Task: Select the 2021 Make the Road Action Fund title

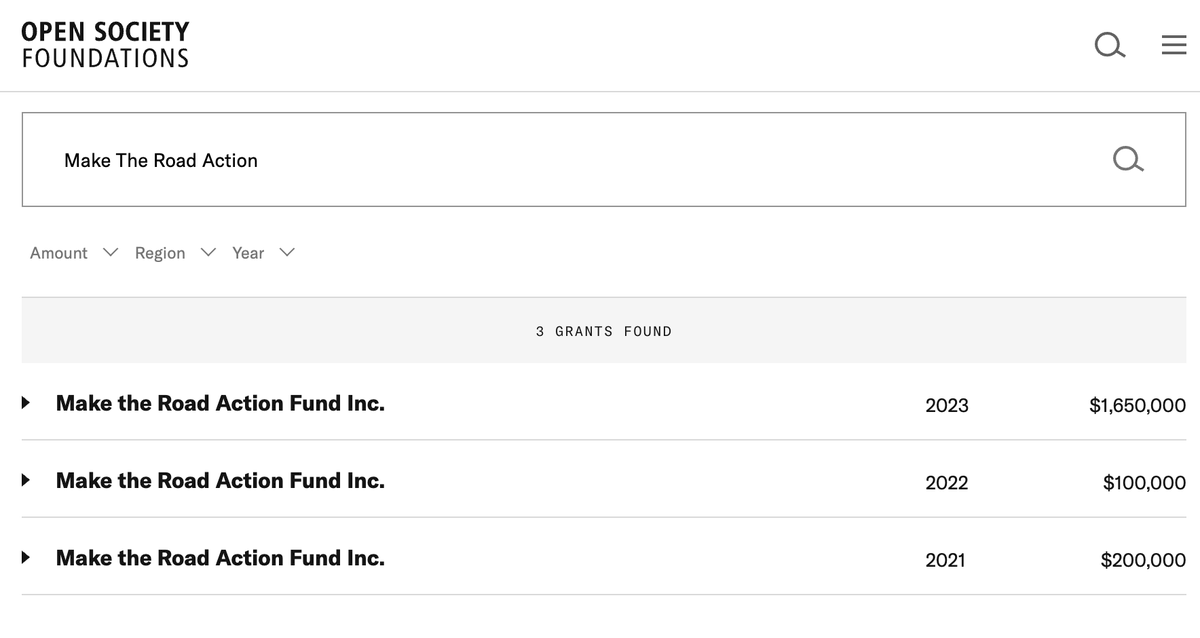Action: coord(220,557)
